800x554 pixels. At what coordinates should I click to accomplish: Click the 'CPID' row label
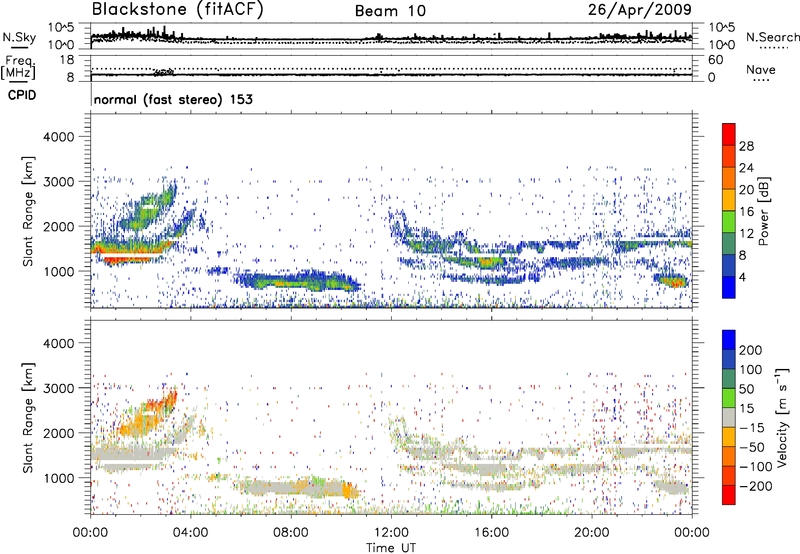tap(22, 95)
